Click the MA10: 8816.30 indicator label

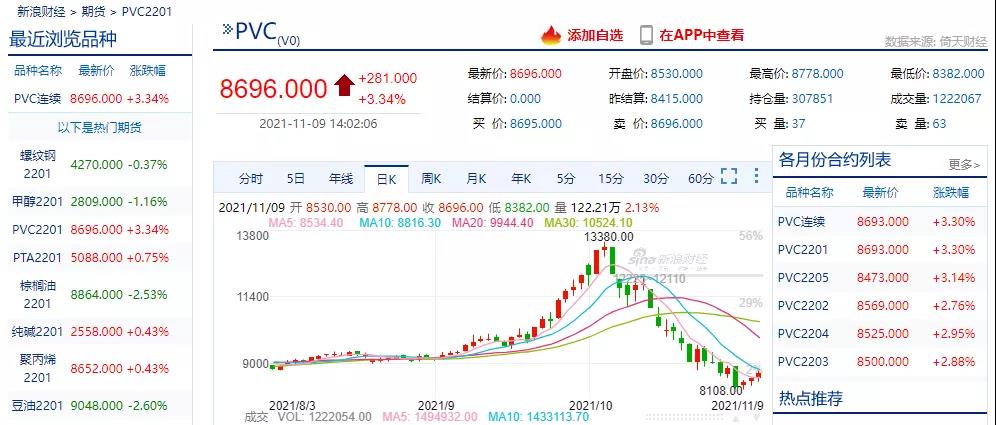pos(400,222)
